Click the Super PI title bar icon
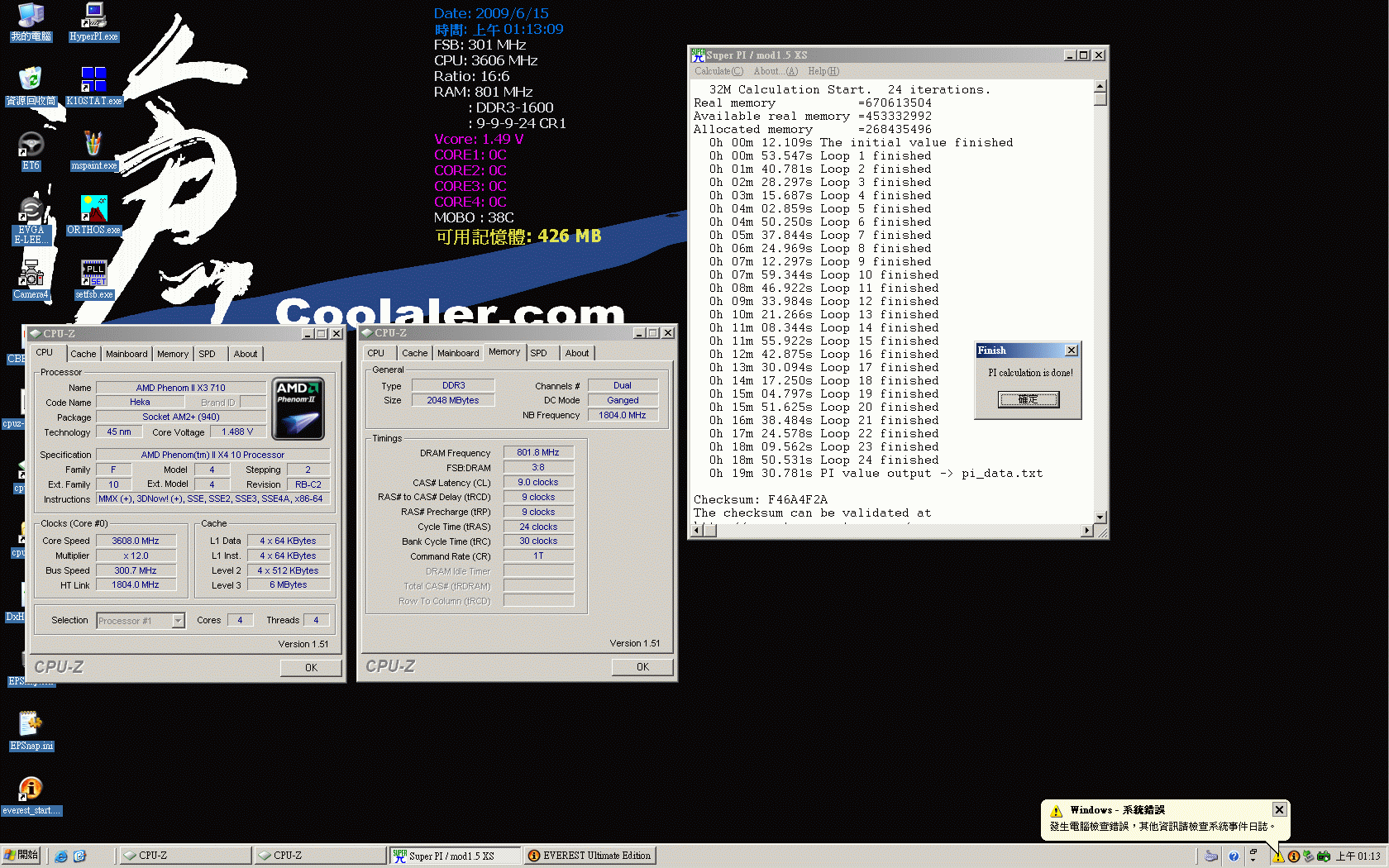1389x868 pixels. click(698, 55)
